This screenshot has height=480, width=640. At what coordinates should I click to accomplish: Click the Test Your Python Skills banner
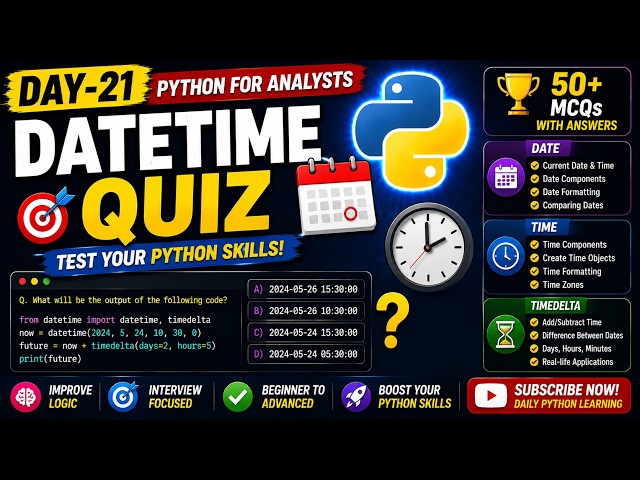(x=170, y=255)
